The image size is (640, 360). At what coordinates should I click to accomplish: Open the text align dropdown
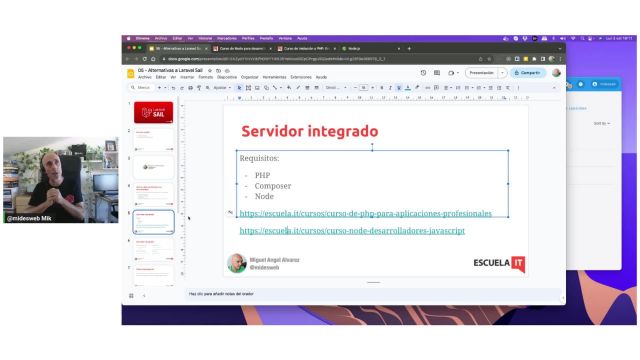448,88
